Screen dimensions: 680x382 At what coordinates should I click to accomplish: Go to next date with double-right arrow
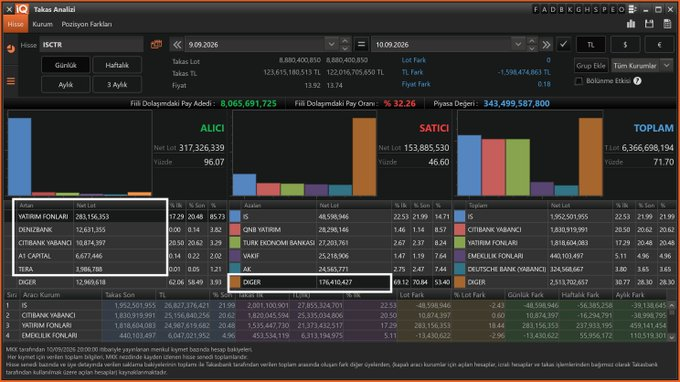[x=546, y=44]
